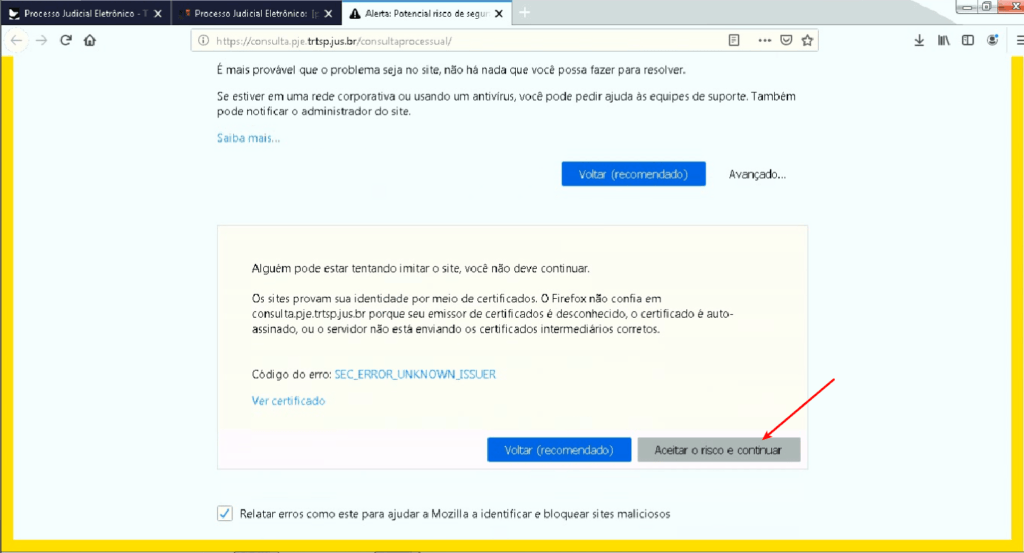Click Voltar (recomendado) in advanced panel

coord(559,450)
